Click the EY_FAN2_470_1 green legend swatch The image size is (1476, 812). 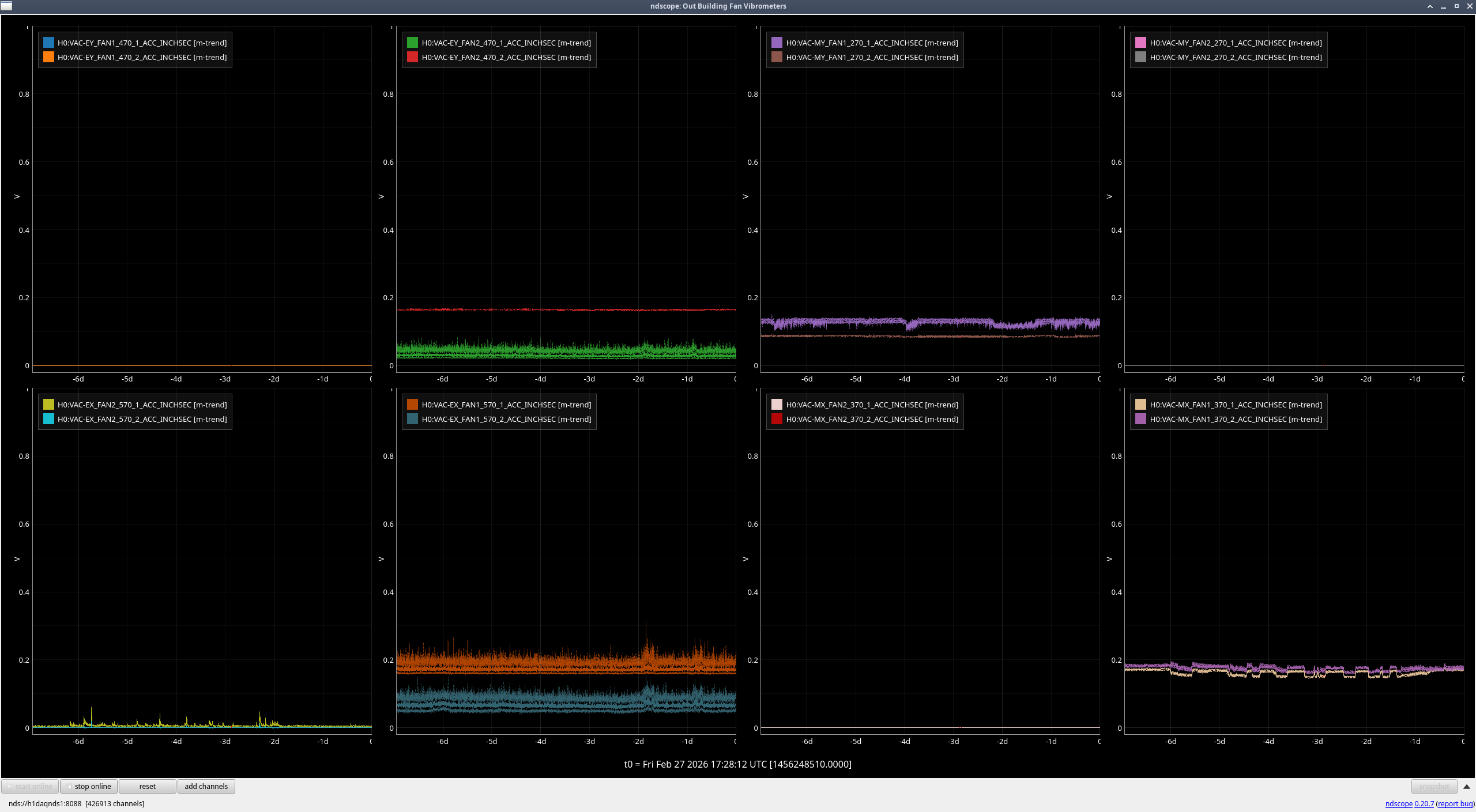(412, 43)
